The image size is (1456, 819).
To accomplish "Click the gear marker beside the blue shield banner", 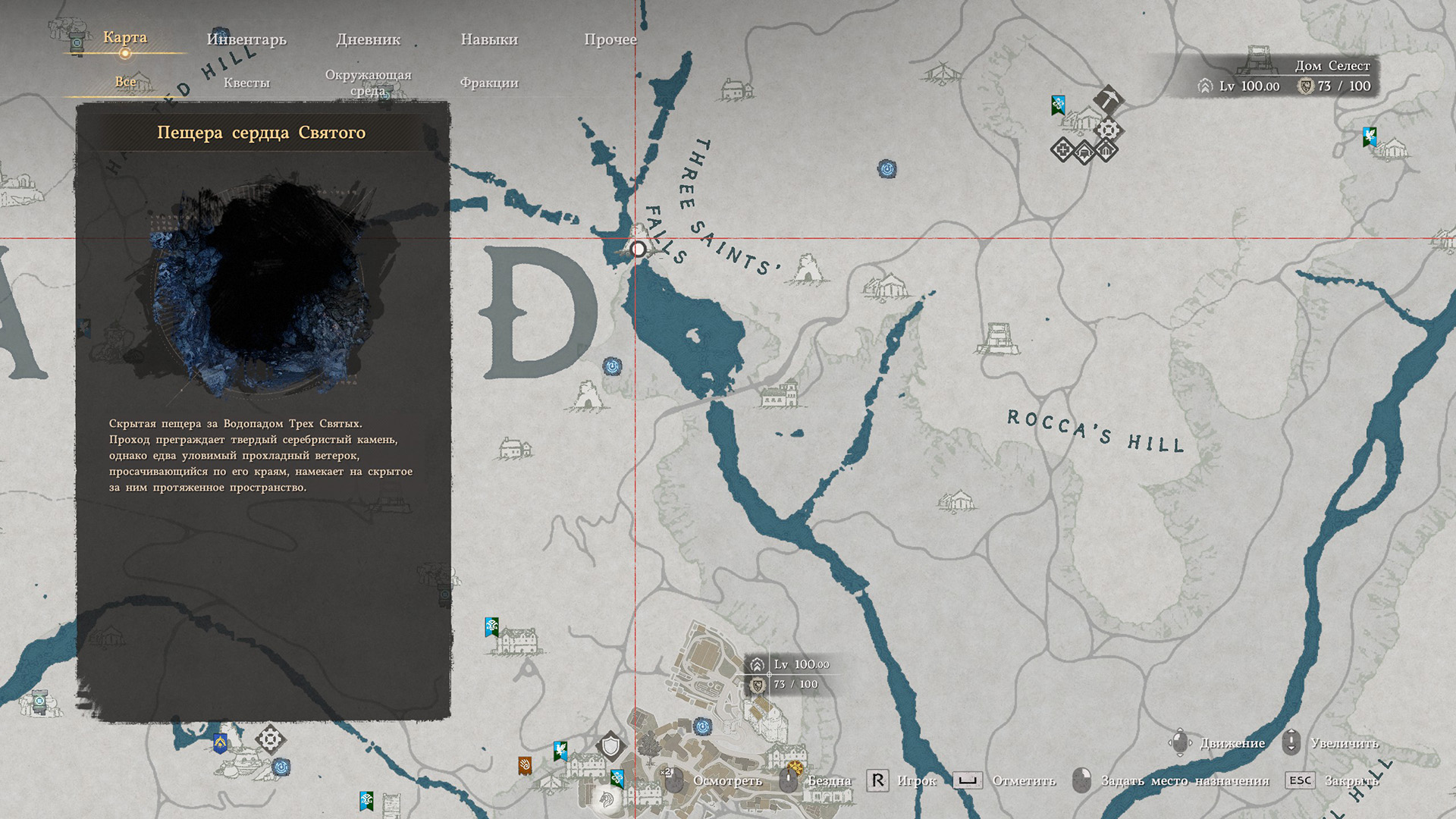I will point(270,739).
